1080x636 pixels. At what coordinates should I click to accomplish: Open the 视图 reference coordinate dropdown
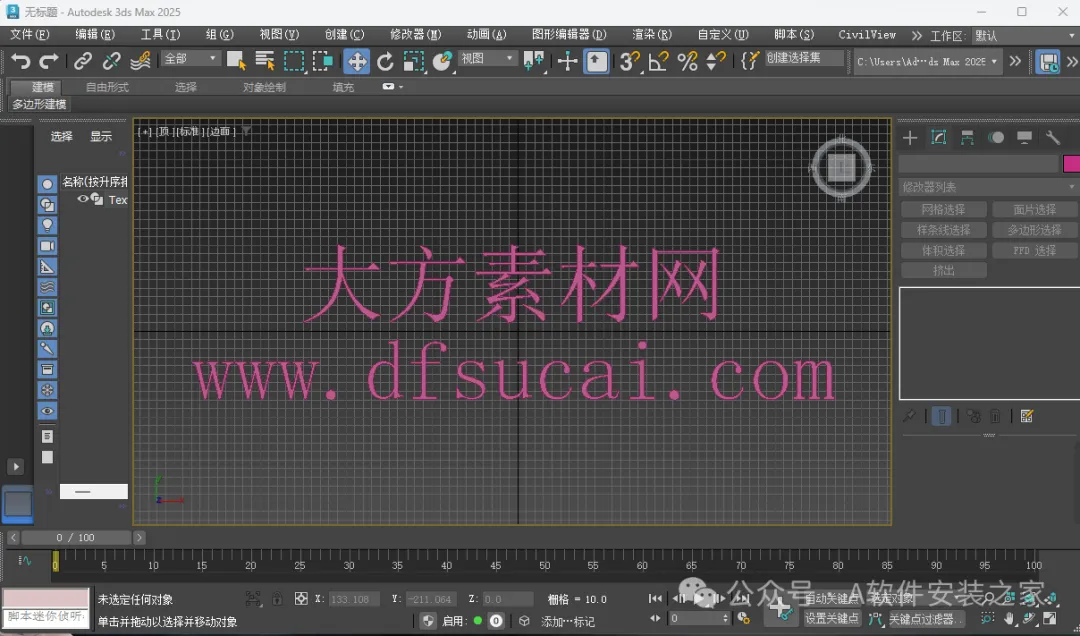pos(488,59)
